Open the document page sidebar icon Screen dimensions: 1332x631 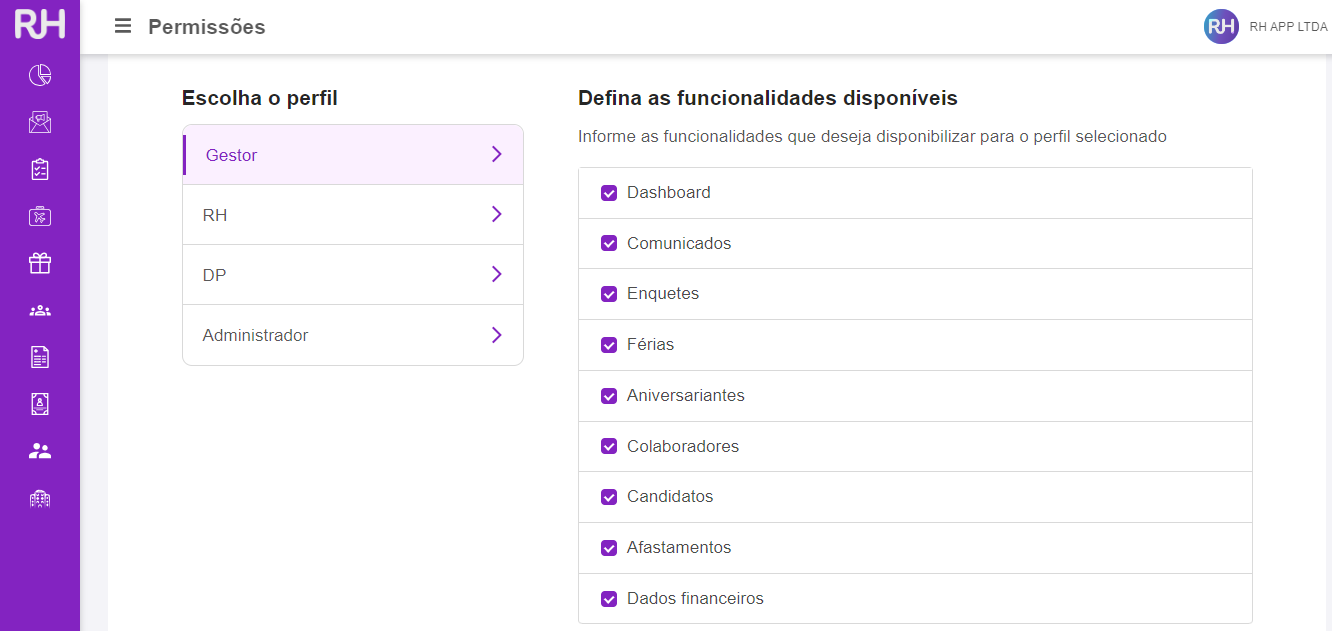[x=40, y=357]
